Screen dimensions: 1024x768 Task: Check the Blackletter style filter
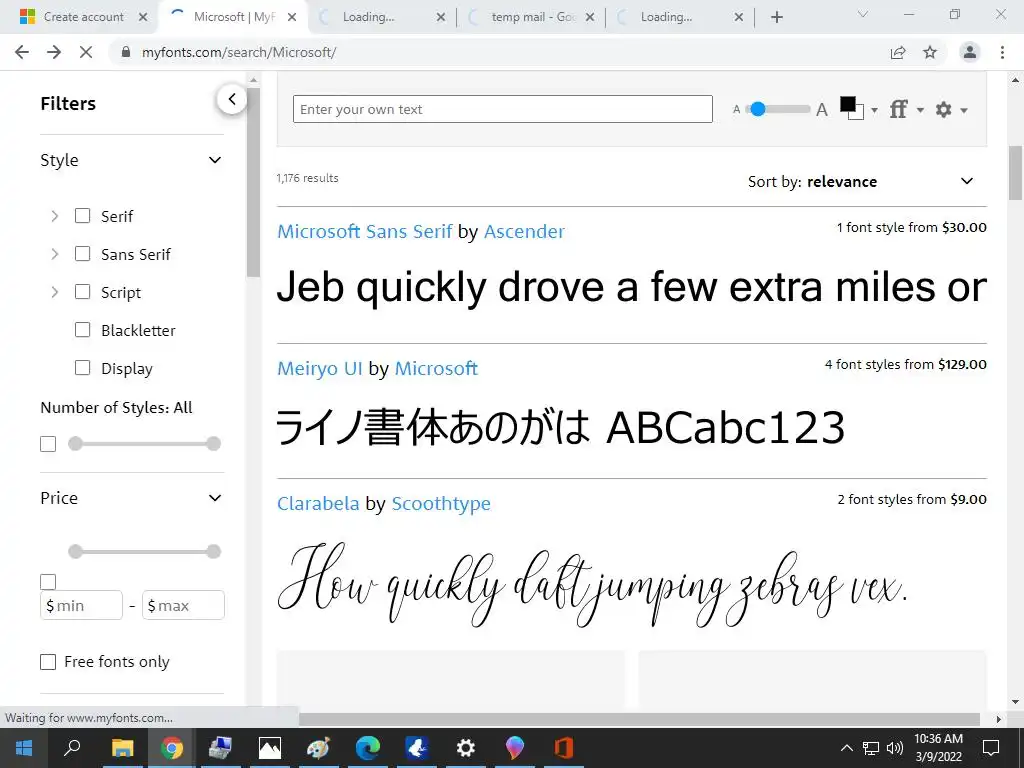pos(82,330)
